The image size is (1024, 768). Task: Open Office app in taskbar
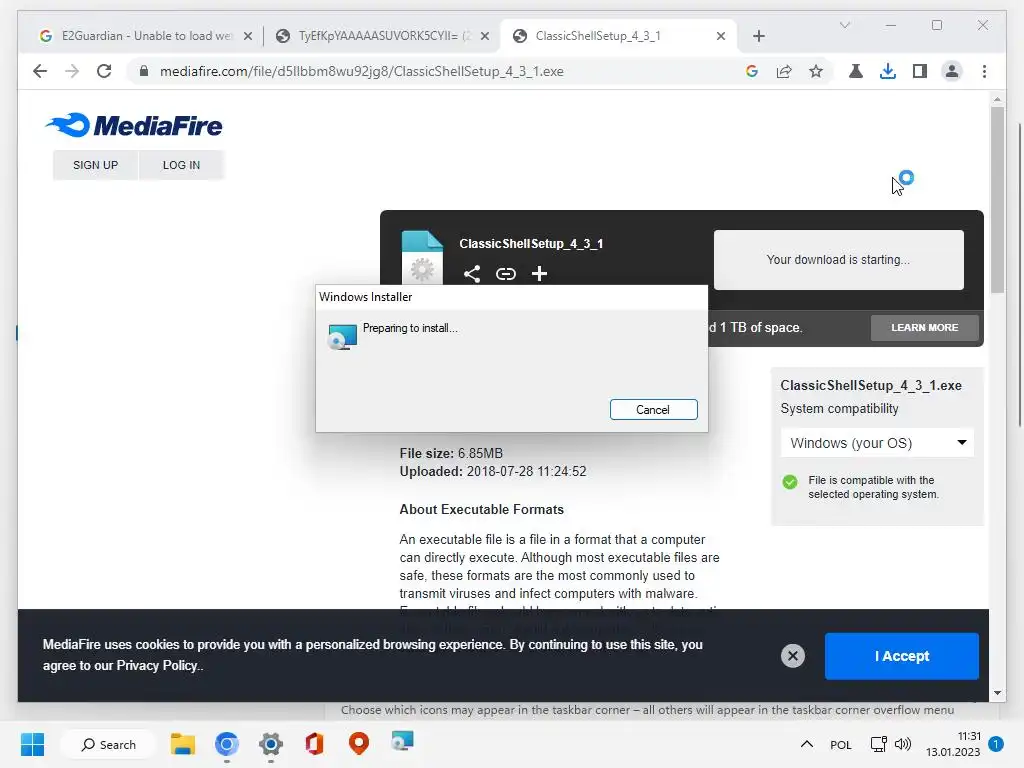(314, 744)
